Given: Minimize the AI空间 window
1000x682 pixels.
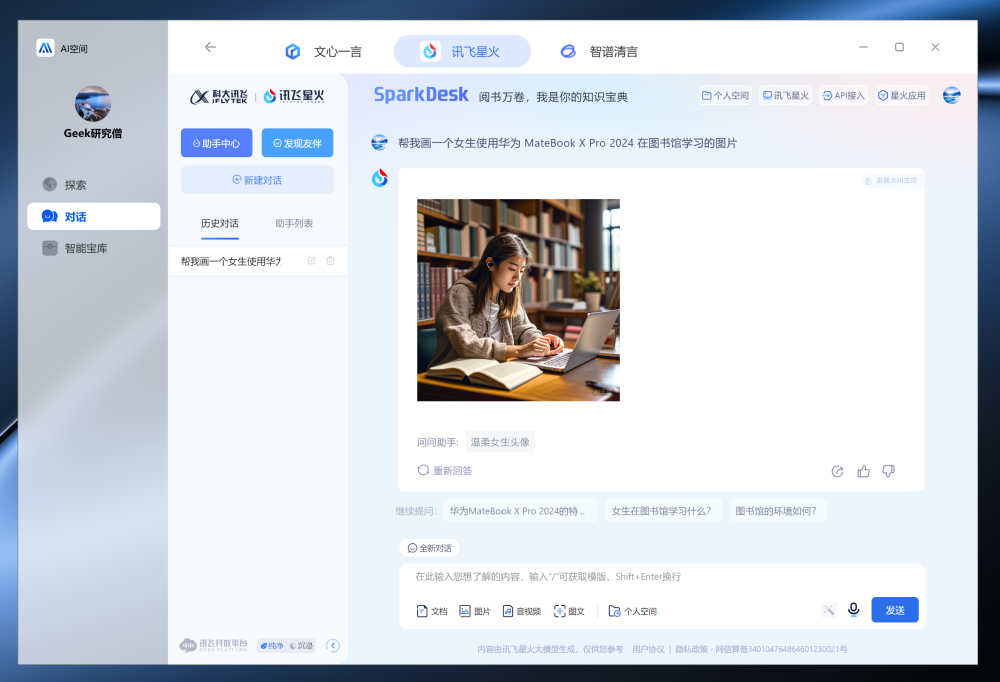Looking at the screenshot, I should (864, 47).
